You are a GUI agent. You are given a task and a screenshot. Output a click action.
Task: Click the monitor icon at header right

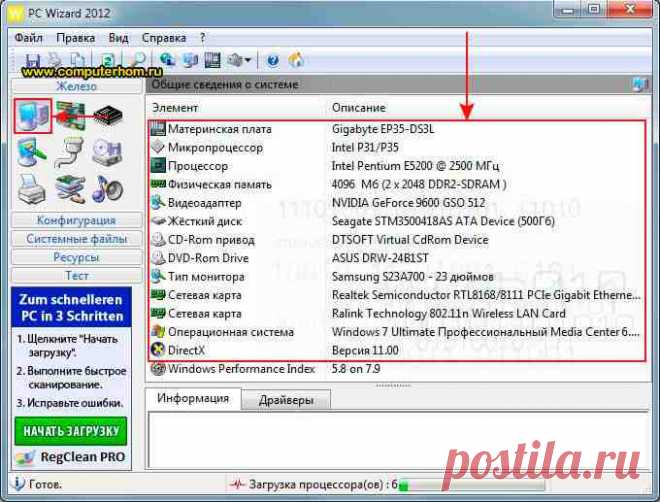[x=640, y=84]
